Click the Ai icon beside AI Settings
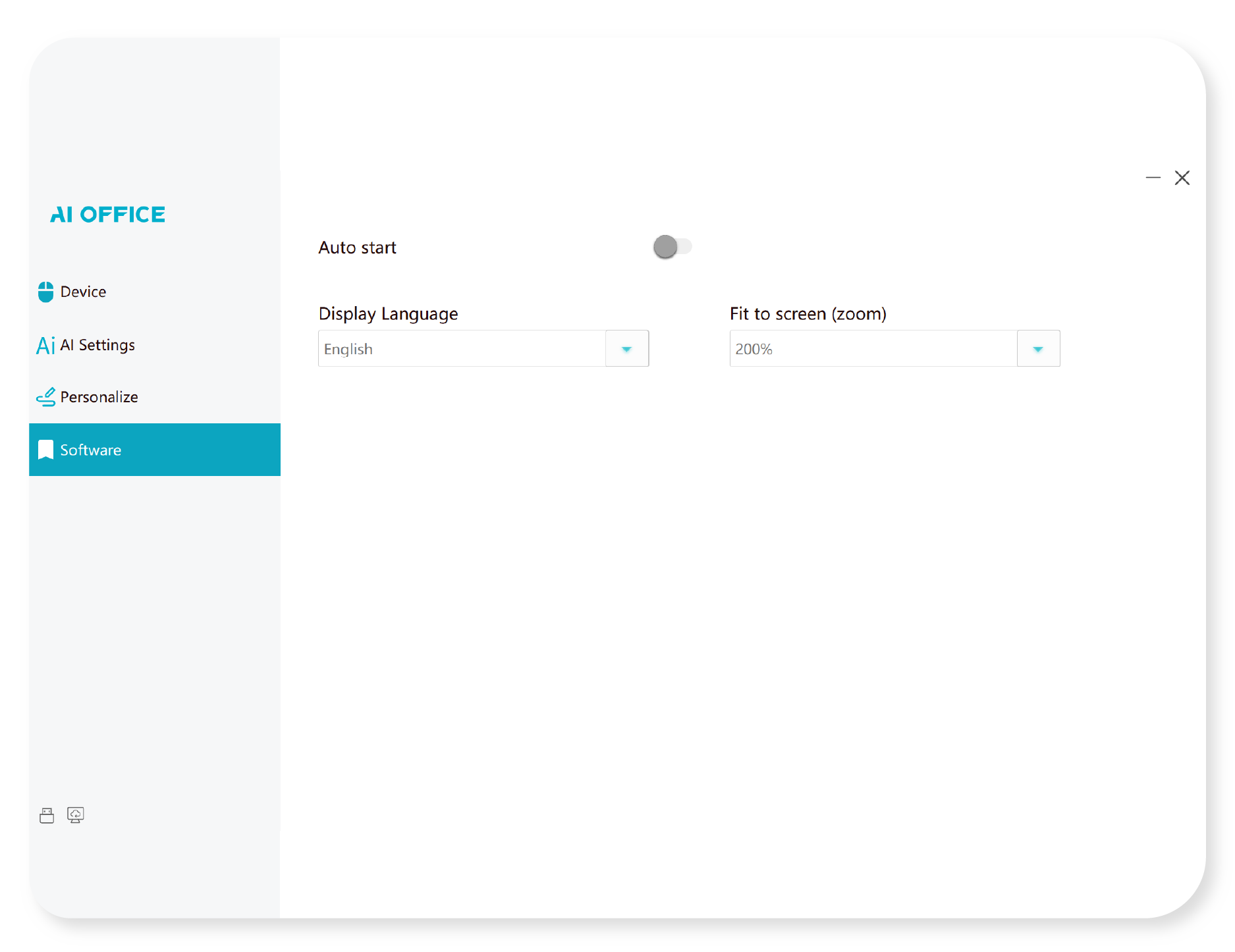 coord(45,345)
